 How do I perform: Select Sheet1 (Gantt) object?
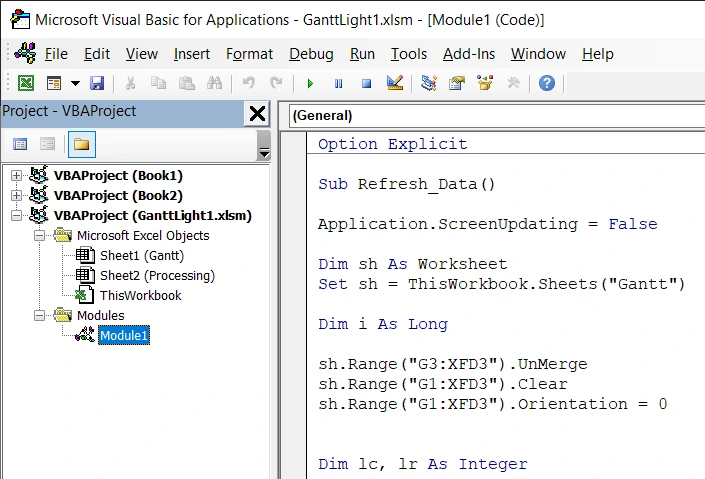[142, 255]
